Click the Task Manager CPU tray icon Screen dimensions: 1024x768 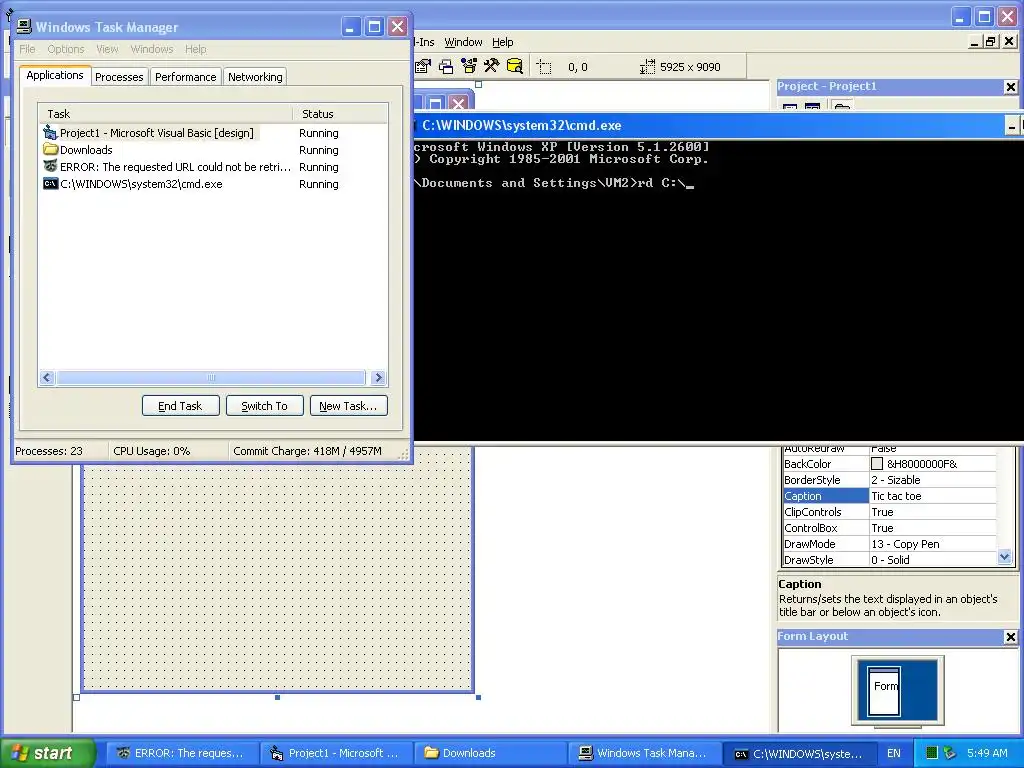pyautogui.click(x=932, y=753)
